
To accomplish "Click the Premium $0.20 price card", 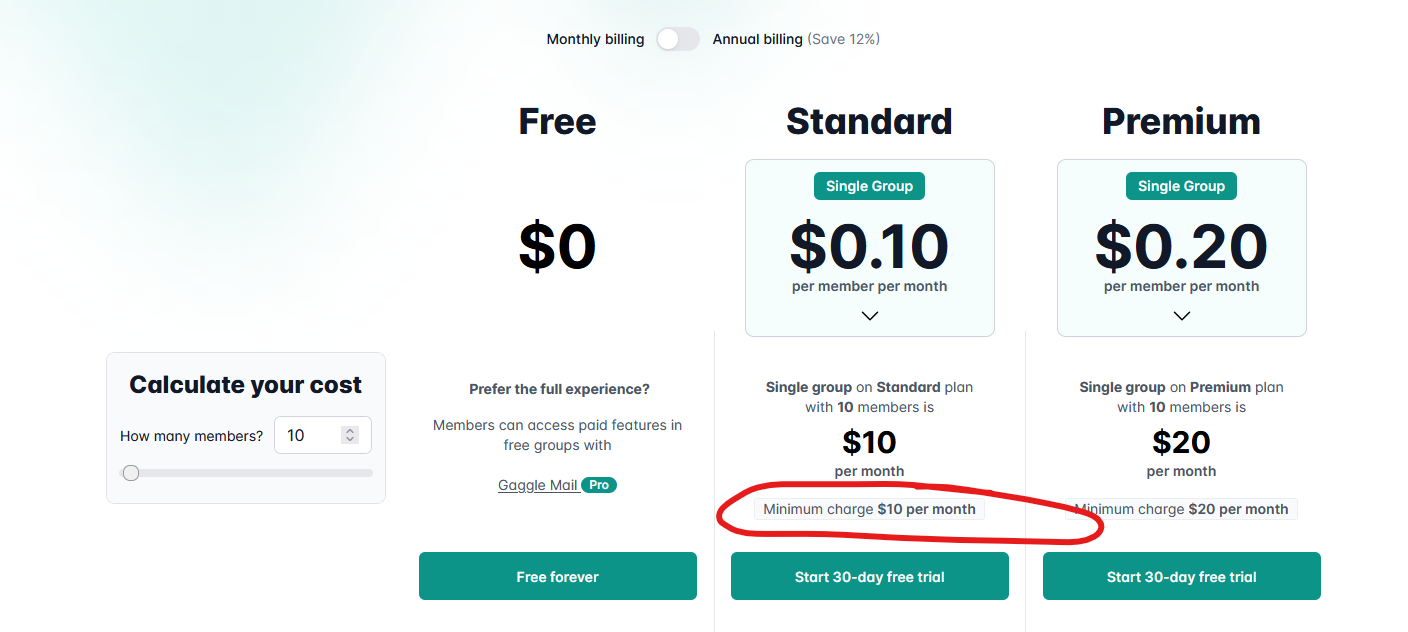I will coord(1181,248).
